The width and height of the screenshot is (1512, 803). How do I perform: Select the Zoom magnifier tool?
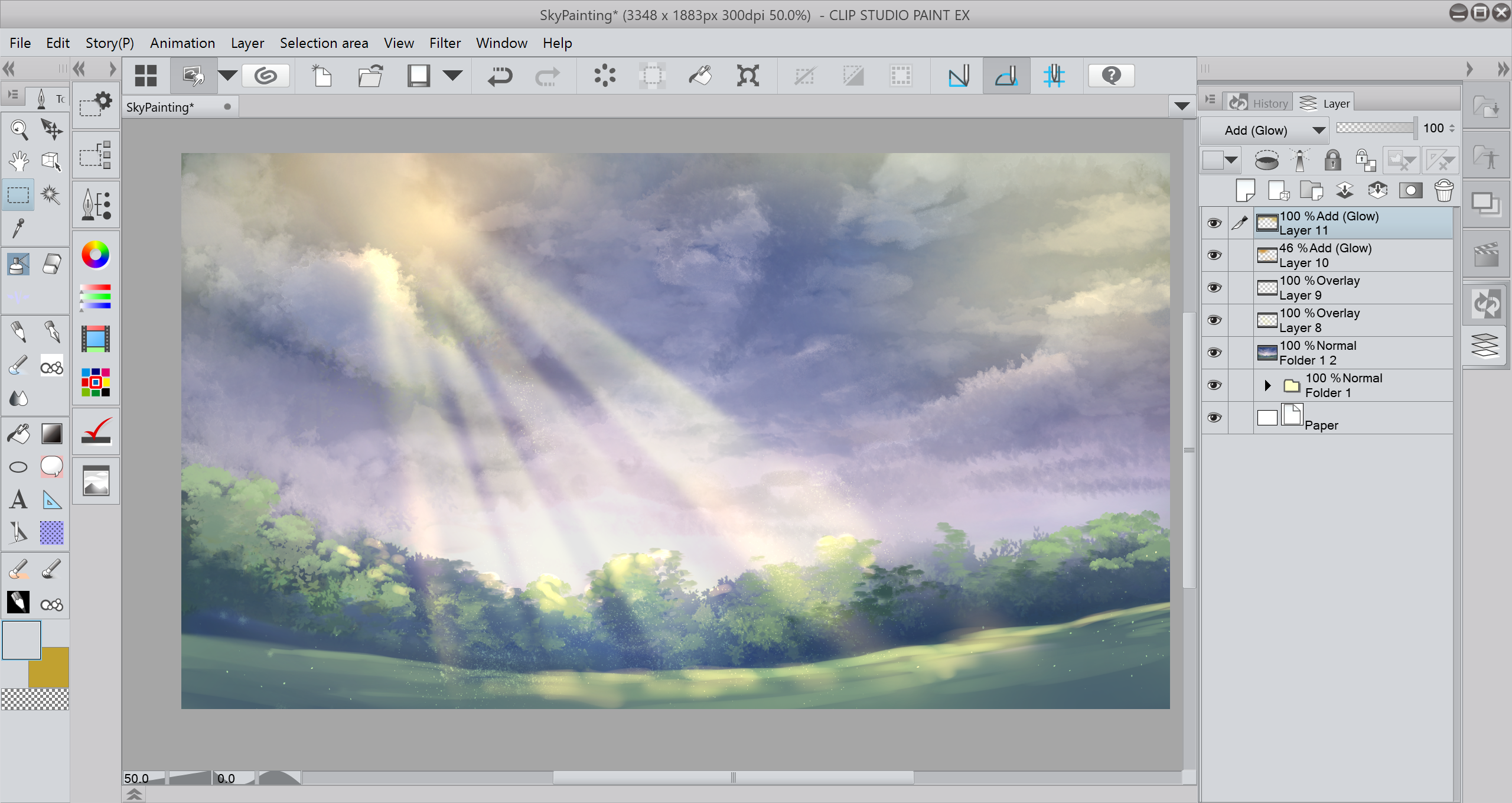19,129
